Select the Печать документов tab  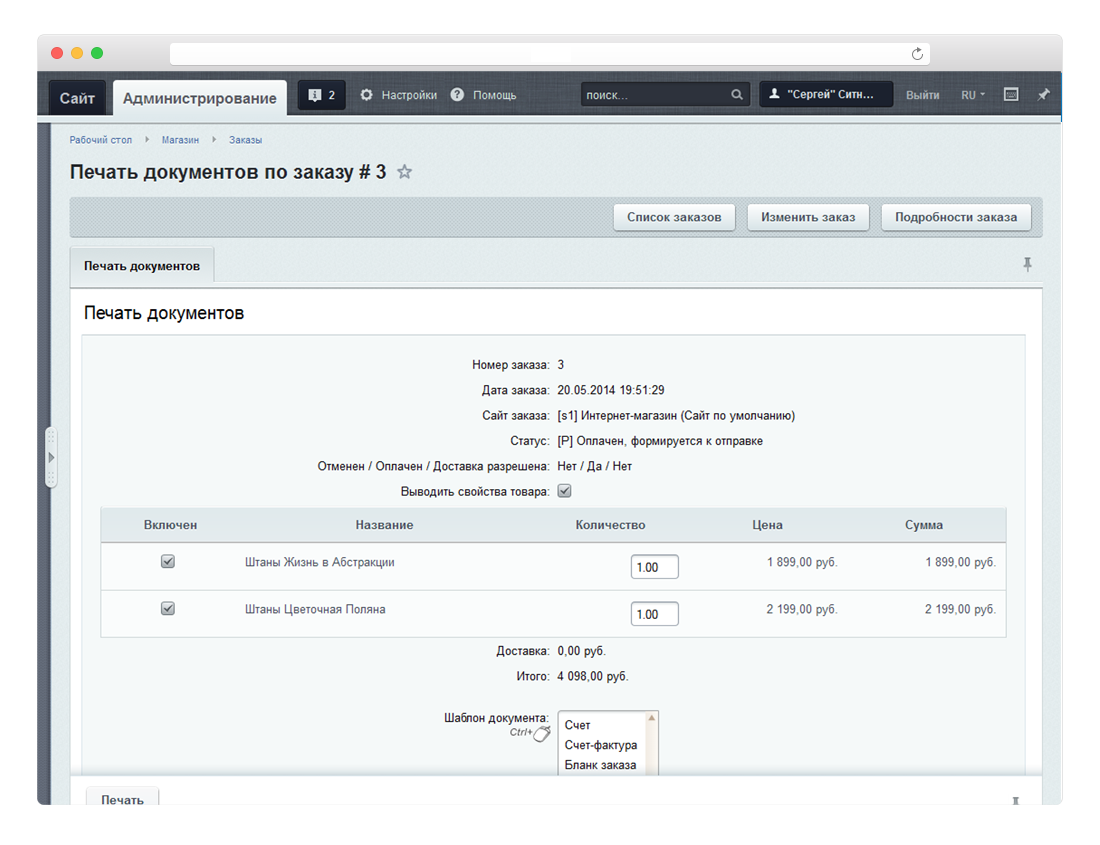[142, 266]
